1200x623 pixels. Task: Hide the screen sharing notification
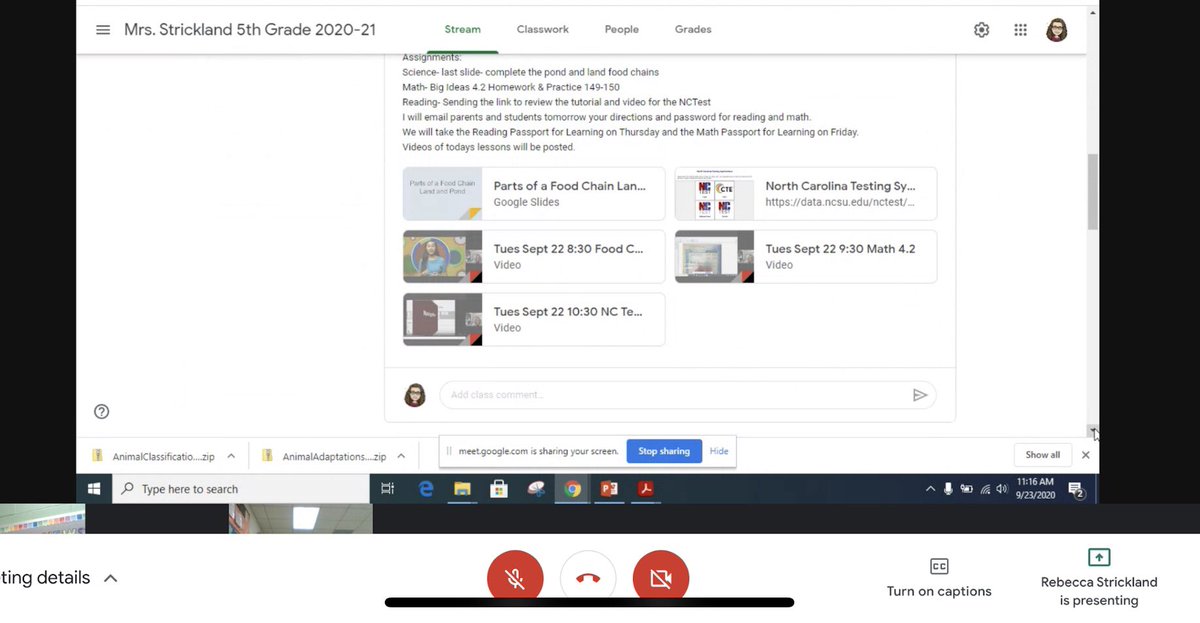click(x=719, y=451)
